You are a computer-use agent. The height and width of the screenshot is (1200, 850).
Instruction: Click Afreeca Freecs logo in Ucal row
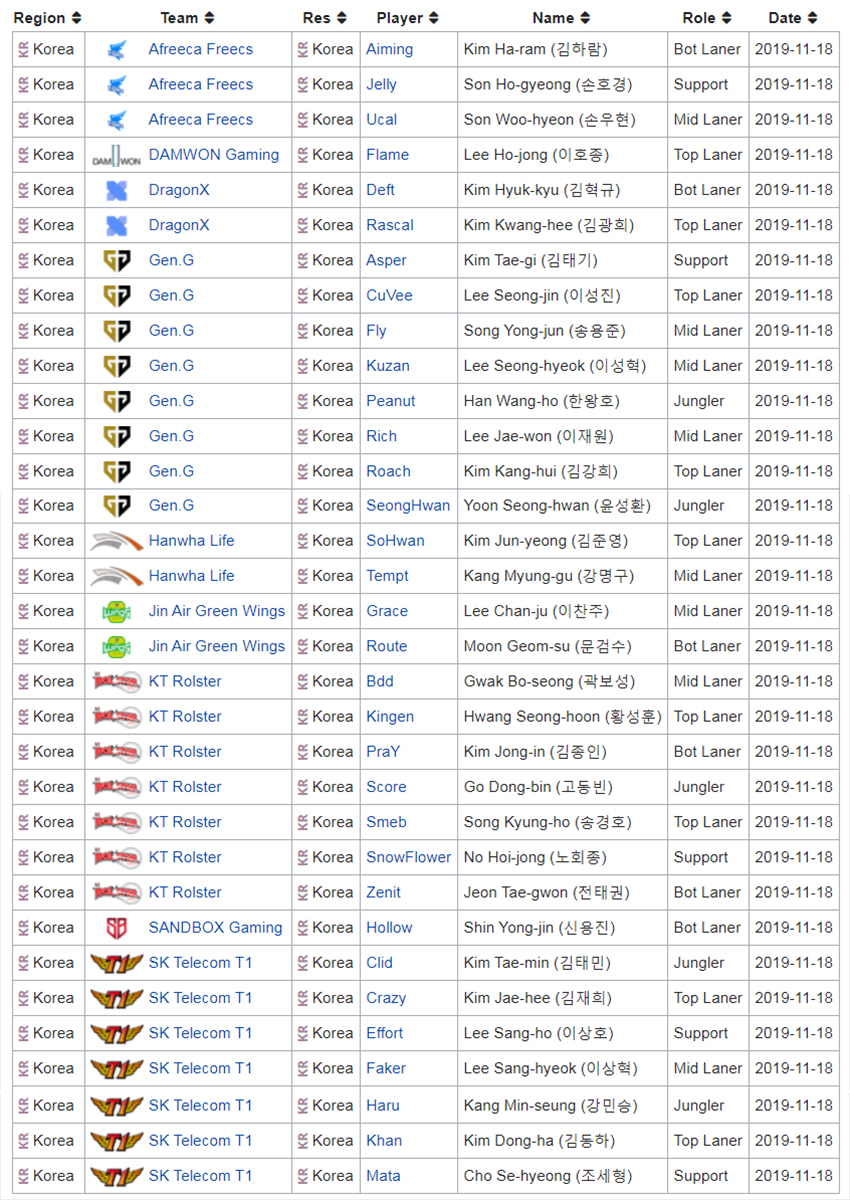117,120
